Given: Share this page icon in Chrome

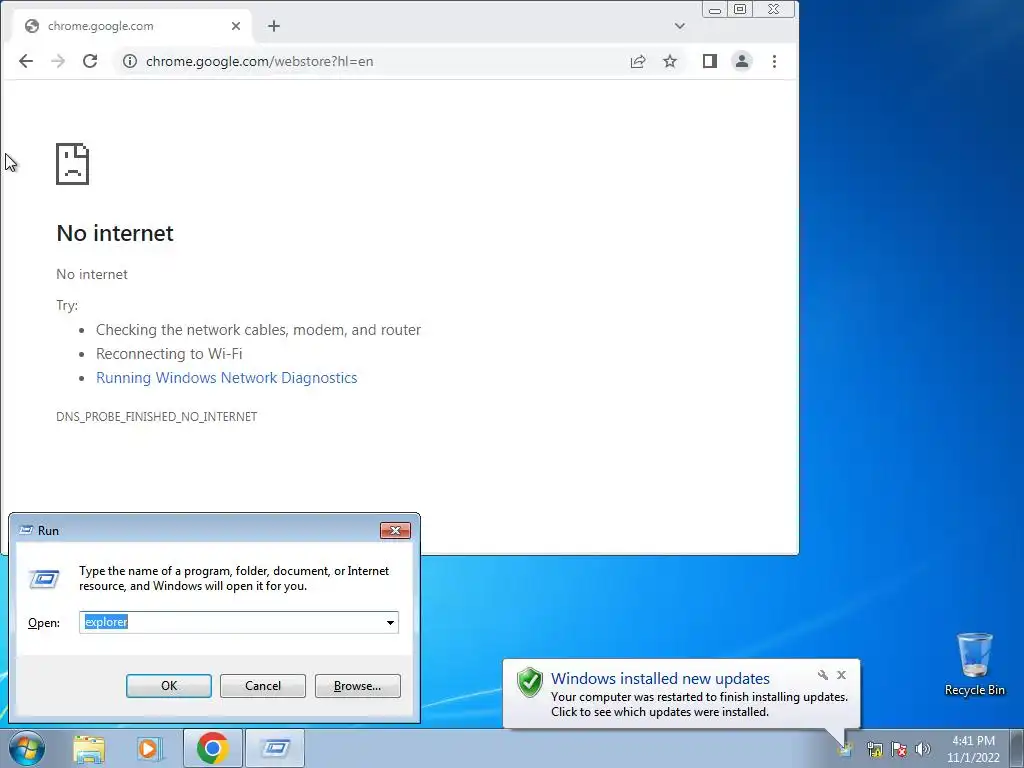Looking at the screenshot, I should pos(638,61).
